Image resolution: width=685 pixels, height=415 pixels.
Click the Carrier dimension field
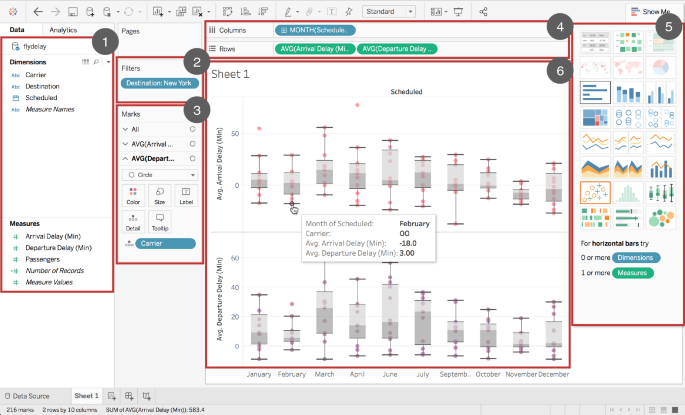click(35, 75)
